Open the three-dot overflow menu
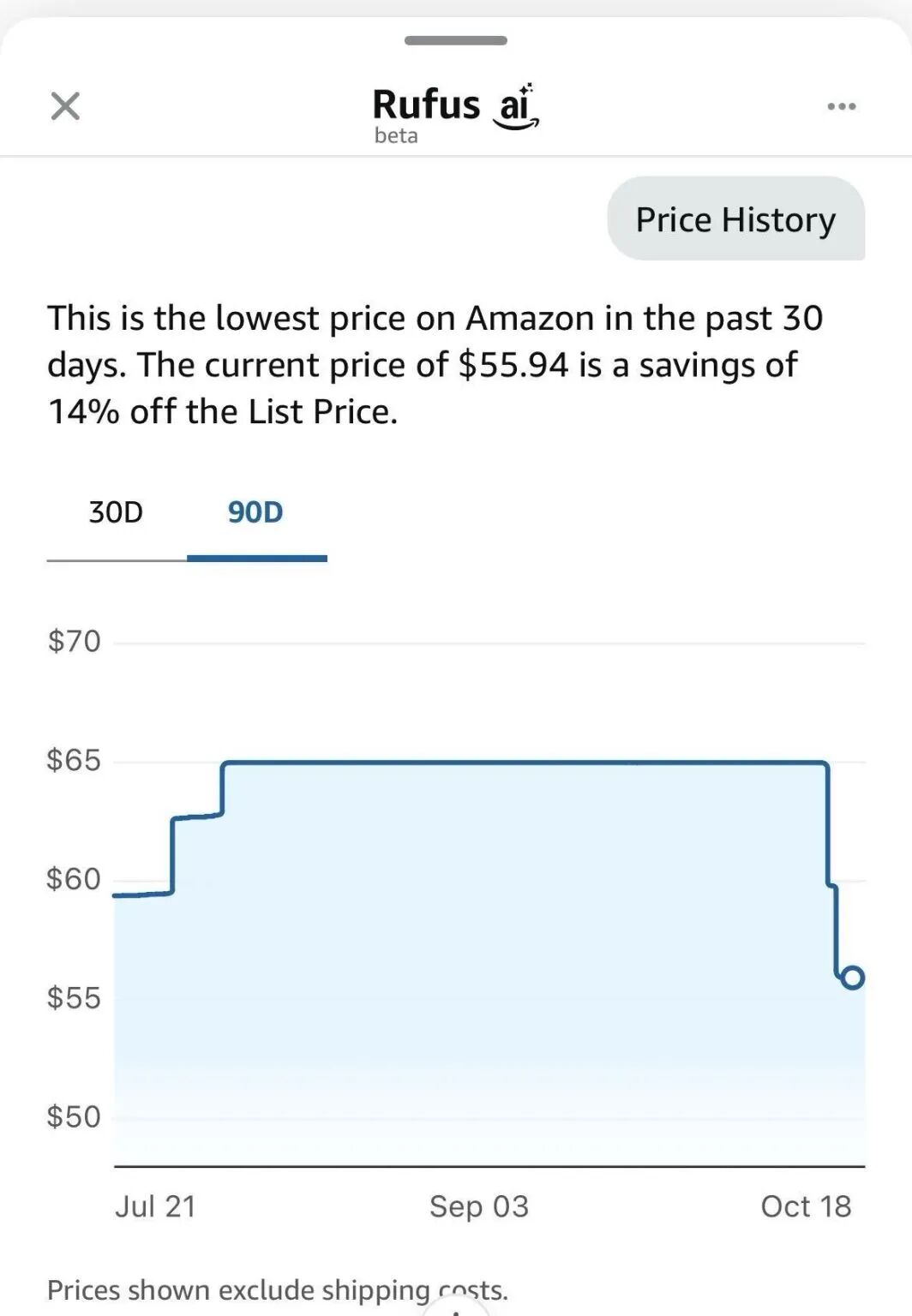This screenshot has width=912, height=1316. 843,105
